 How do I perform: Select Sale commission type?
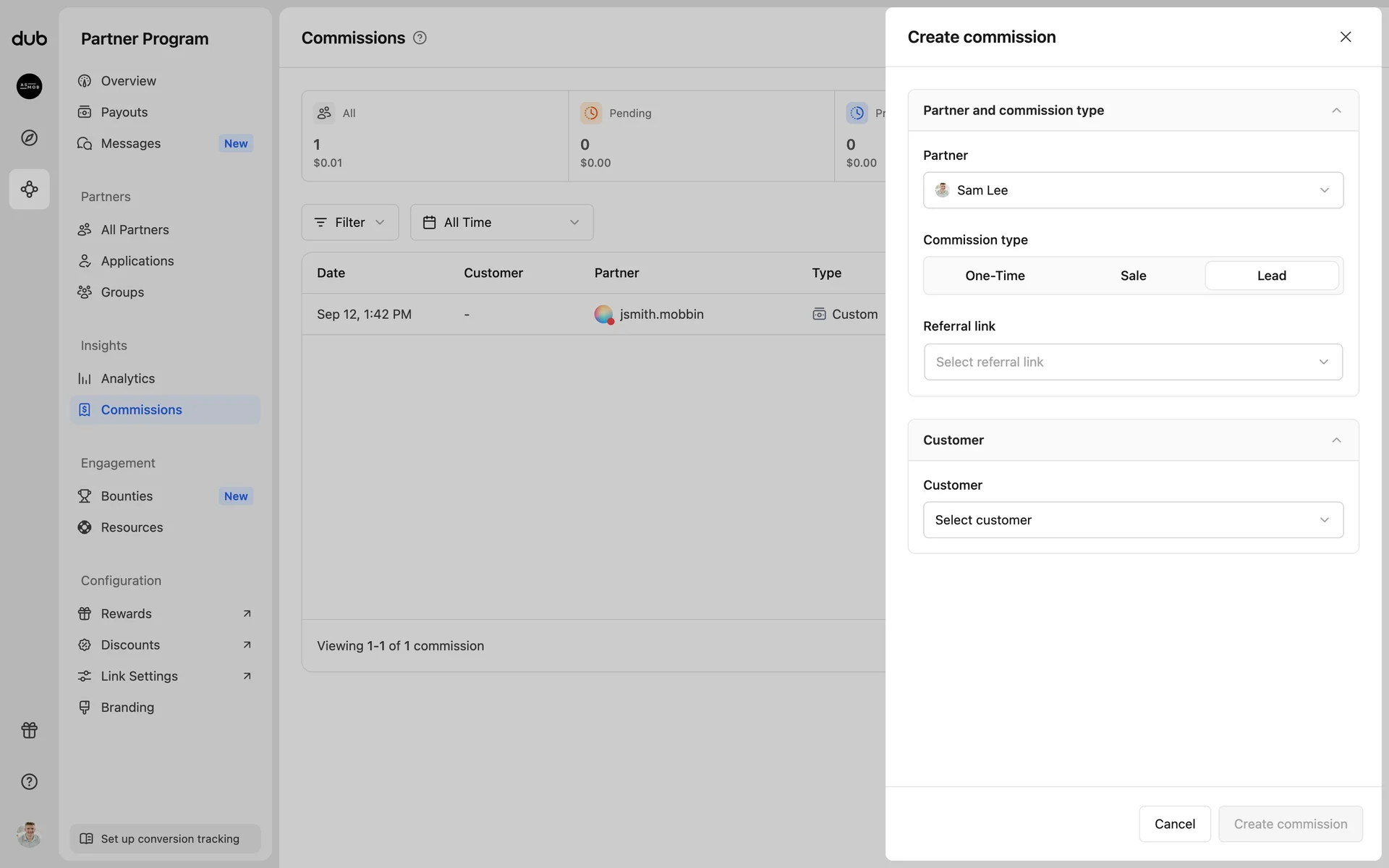pos(1133,276)
